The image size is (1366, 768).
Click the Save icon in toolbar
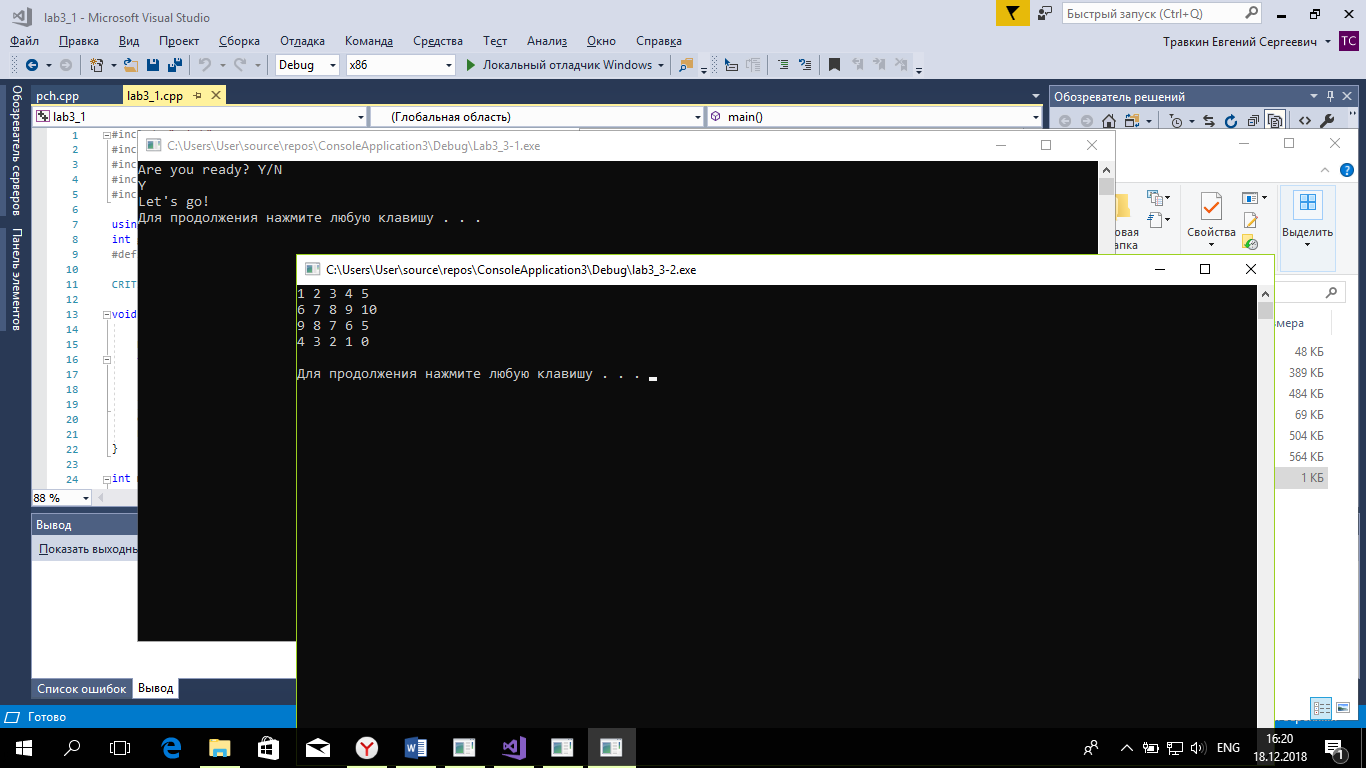153,65
